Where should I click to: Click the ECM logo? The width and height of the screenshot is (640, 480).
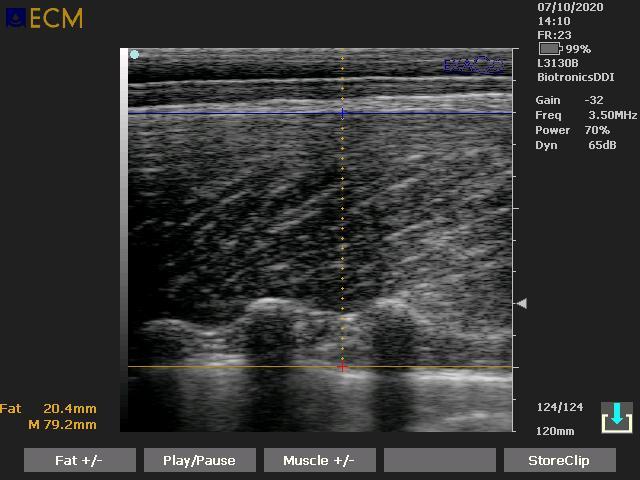tap(45, 18)
